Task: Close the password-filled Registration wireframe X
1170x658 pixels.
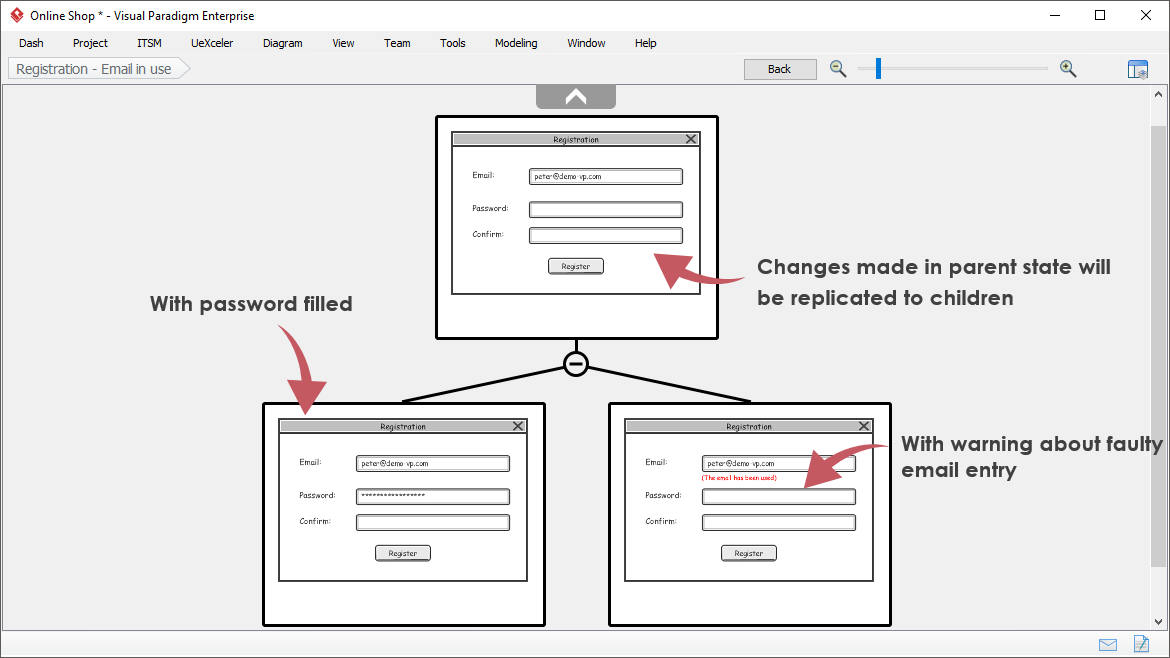Action: coord(518,426)
